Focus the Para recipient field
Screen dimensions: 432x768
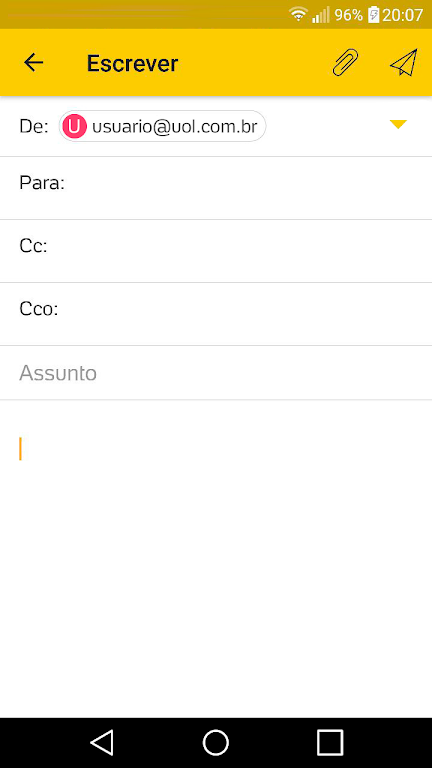click(216, 188)
